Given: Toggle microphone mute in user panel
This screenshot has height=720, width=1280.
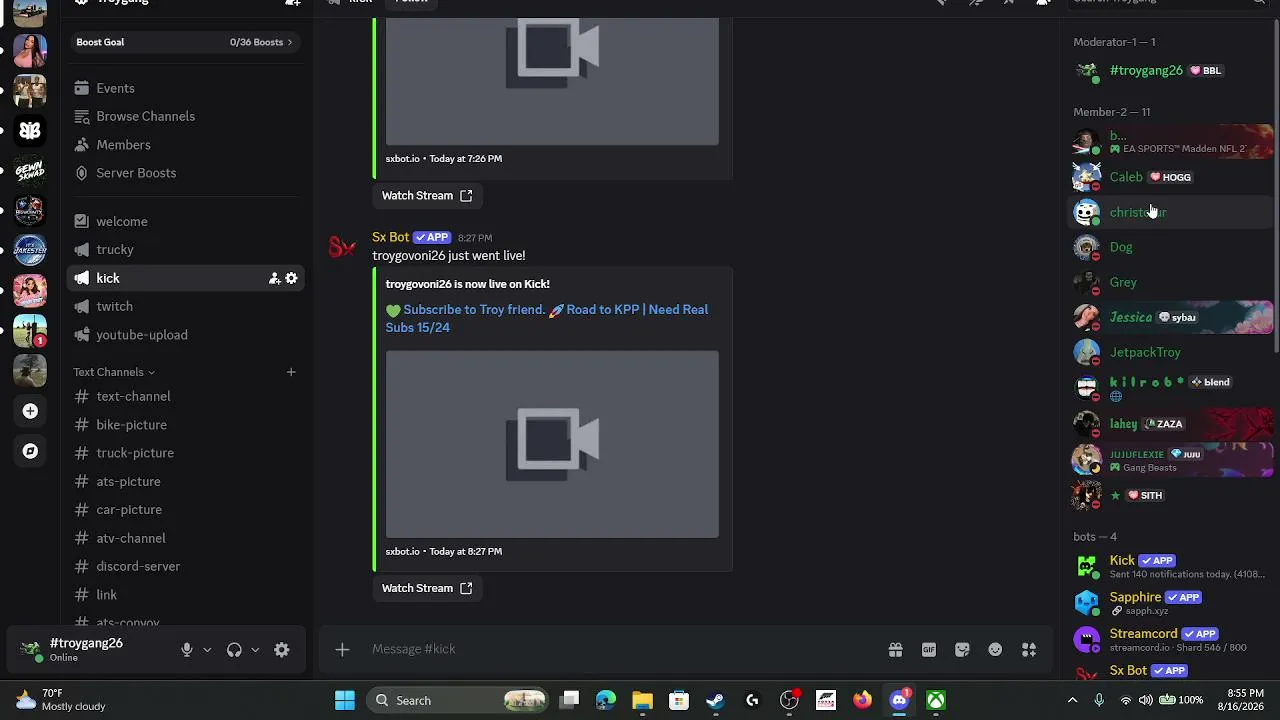Looking at the screenshot, I should click(x=187, y=650).
